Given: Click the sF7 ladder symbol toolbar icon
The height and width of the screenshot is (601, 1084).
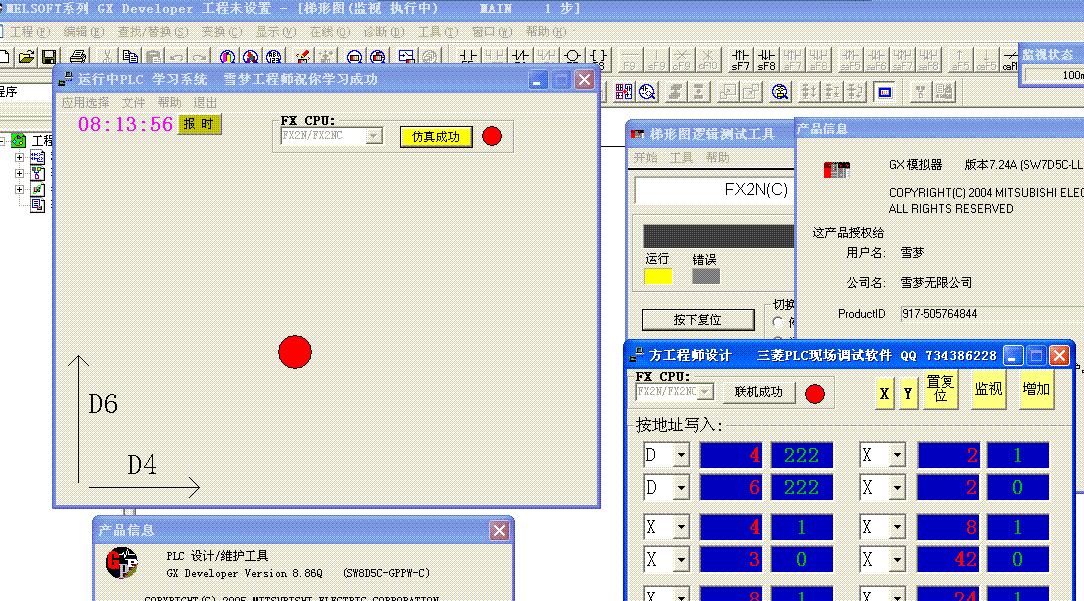Looking at the screenshot, I should [x=741, y=59].
